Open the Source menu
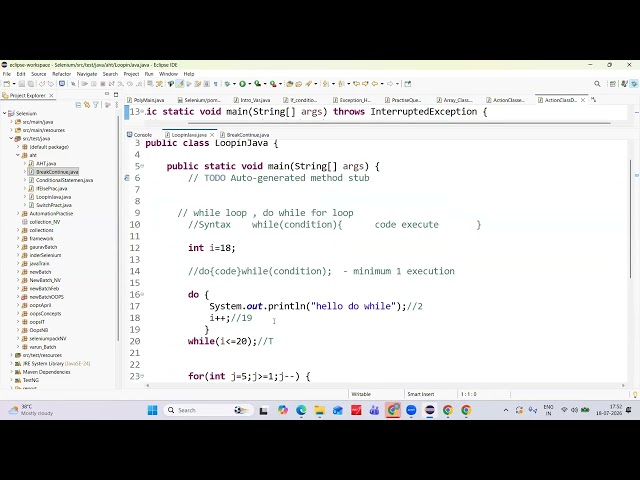 coord(39,74)
